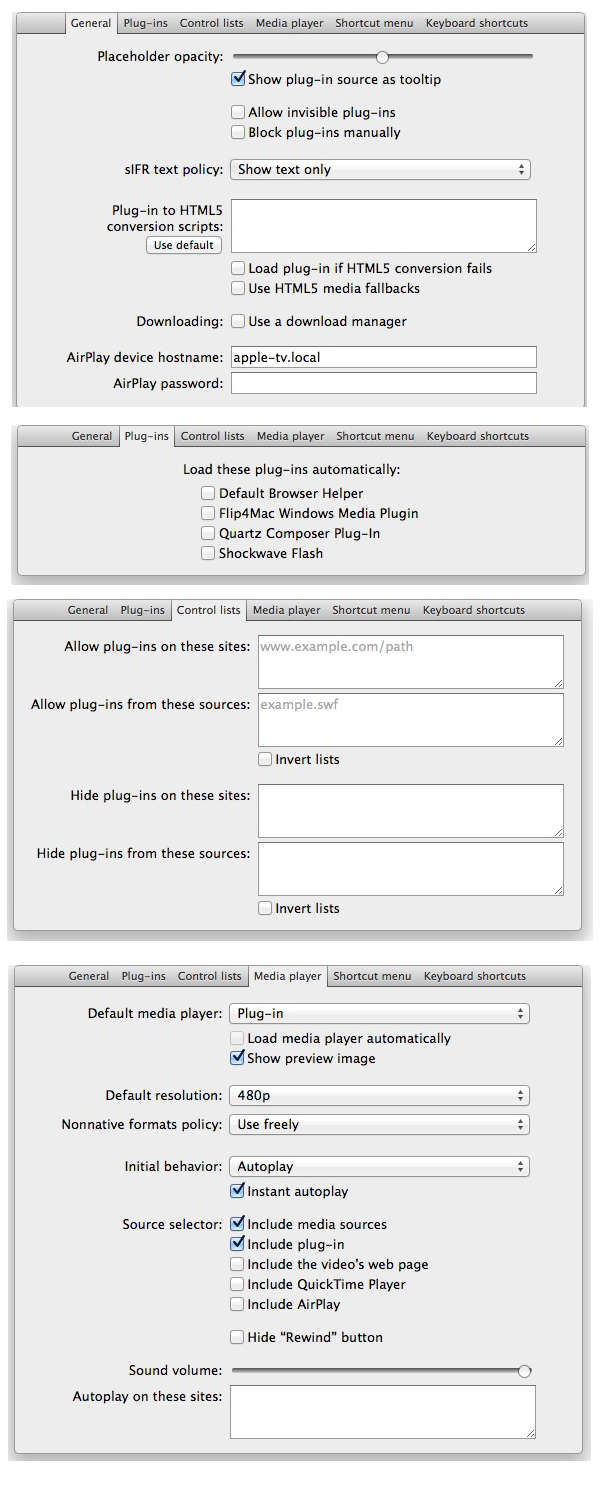Enable Include QuickTime Player option
Image resolution: width=600 pixels, height=1500 pixels.
[x=238, y=1284]
